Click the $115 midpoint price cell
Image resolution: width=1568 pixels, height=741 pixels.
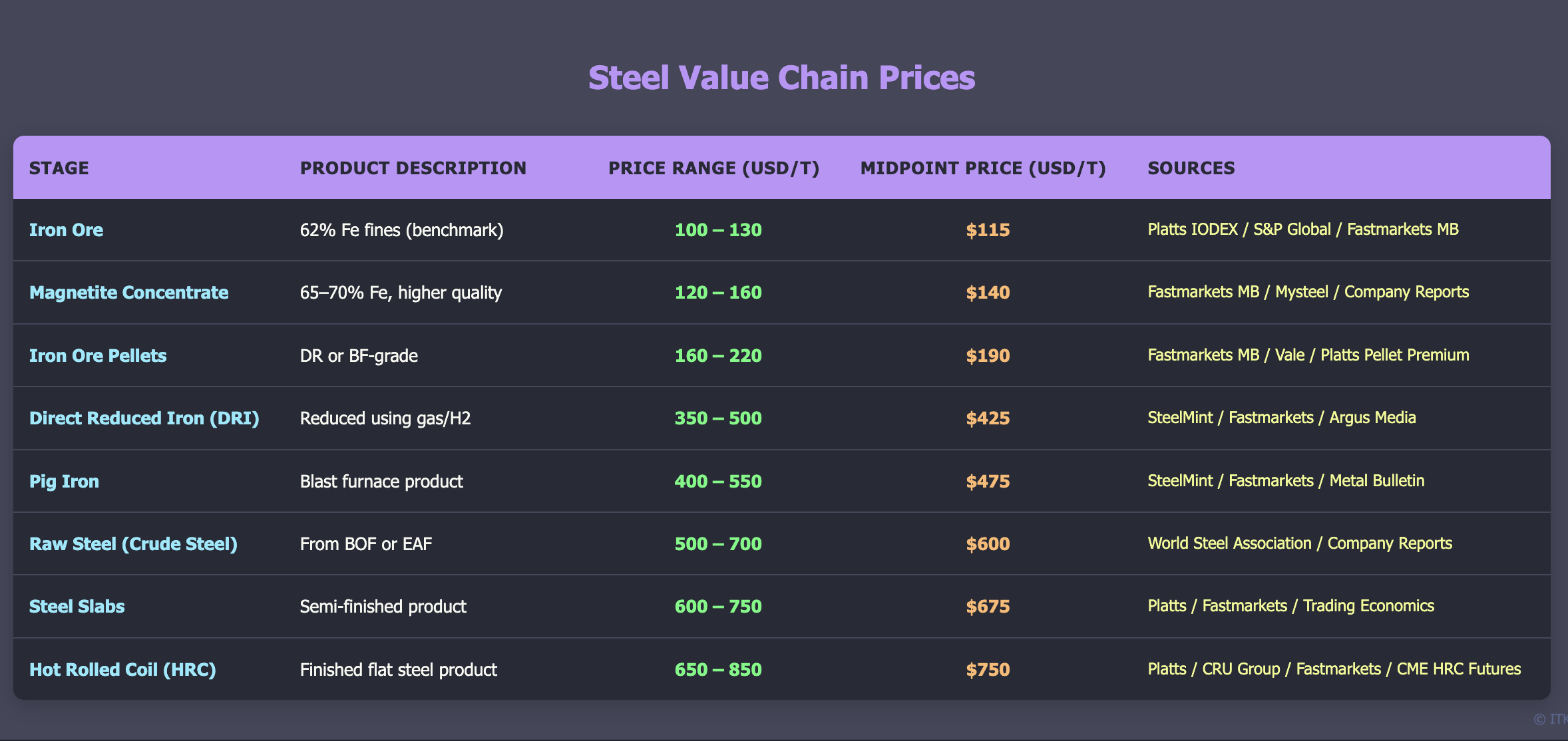(x=988, y=230)
